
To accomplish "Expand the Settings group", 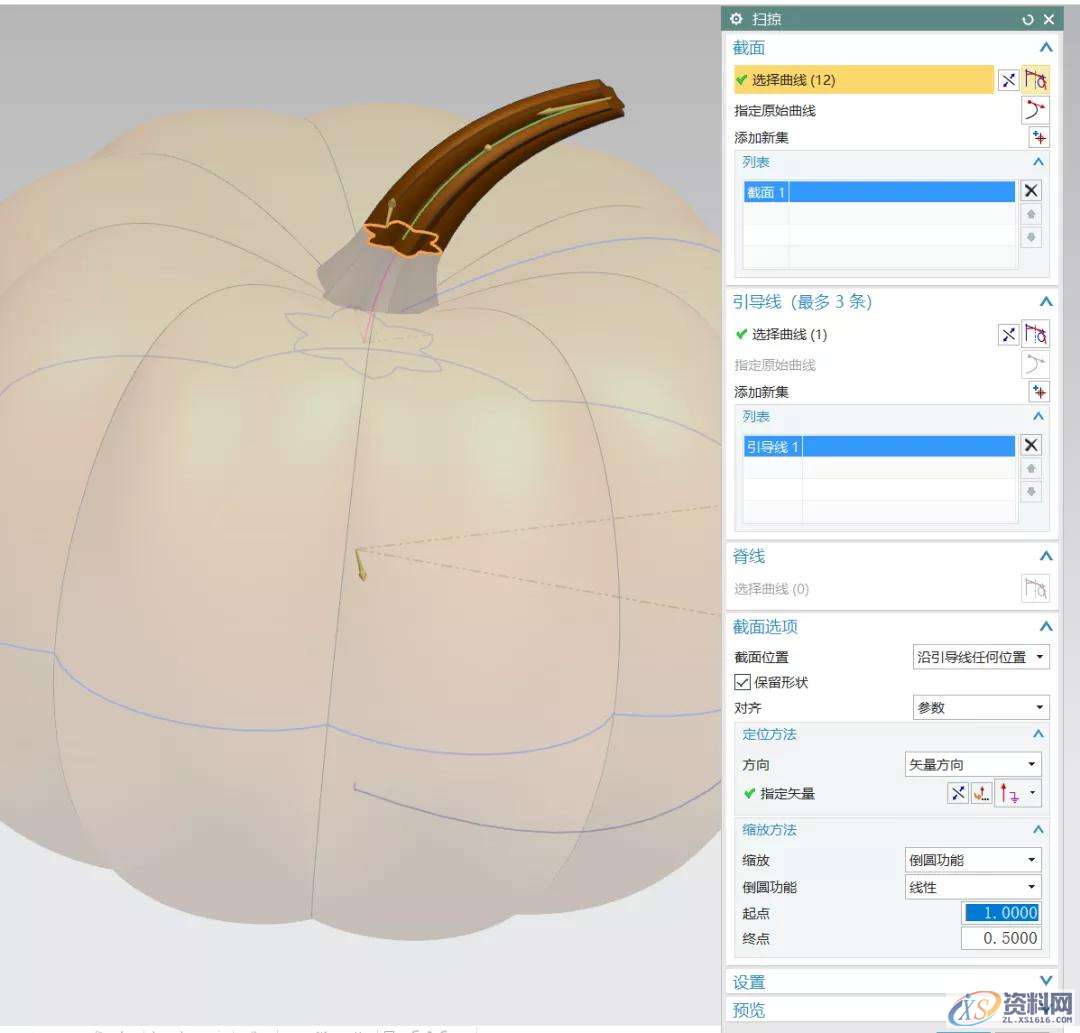I will [x=1046, y=981].
